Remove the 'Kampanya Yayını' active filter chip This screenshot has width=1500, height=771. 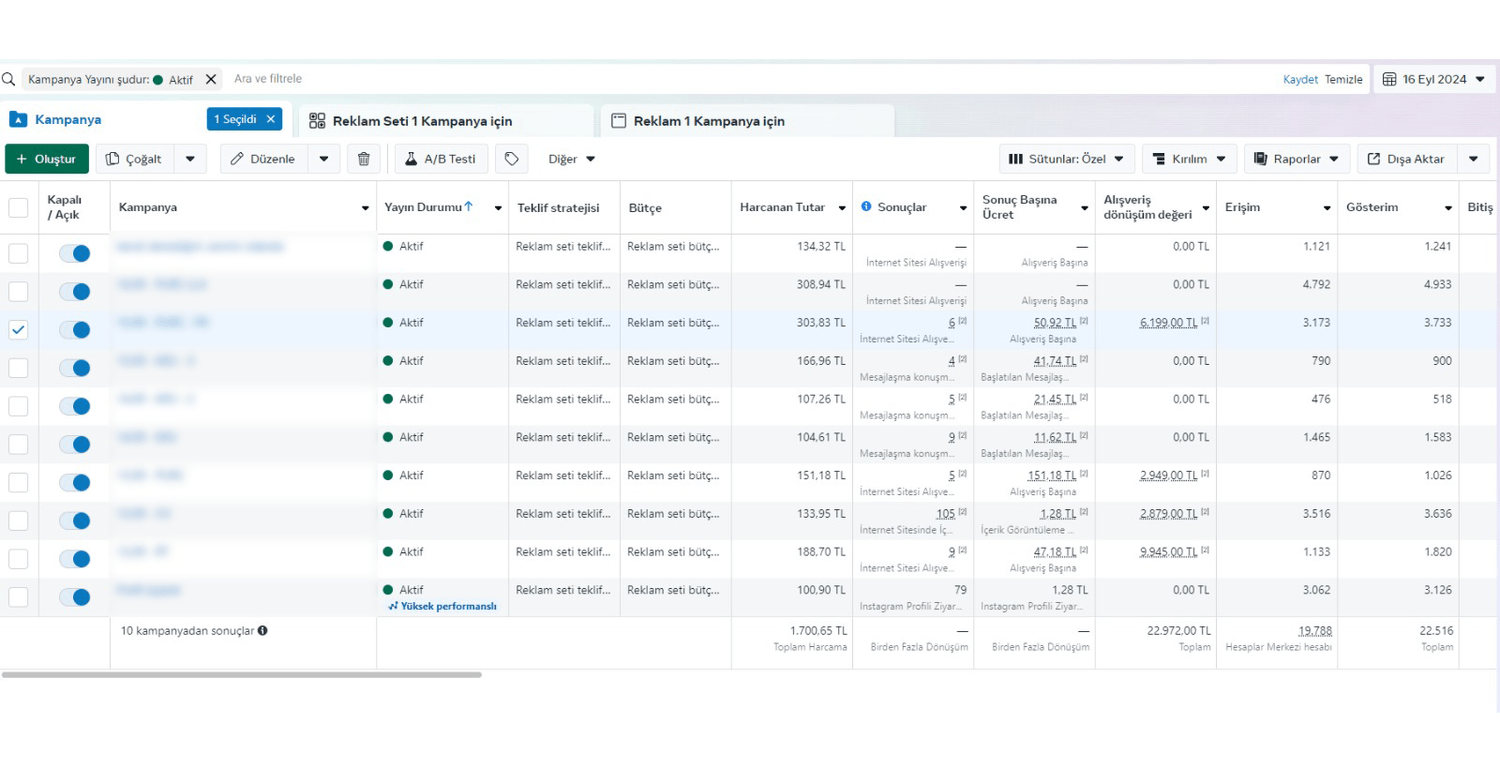[211, 79]
